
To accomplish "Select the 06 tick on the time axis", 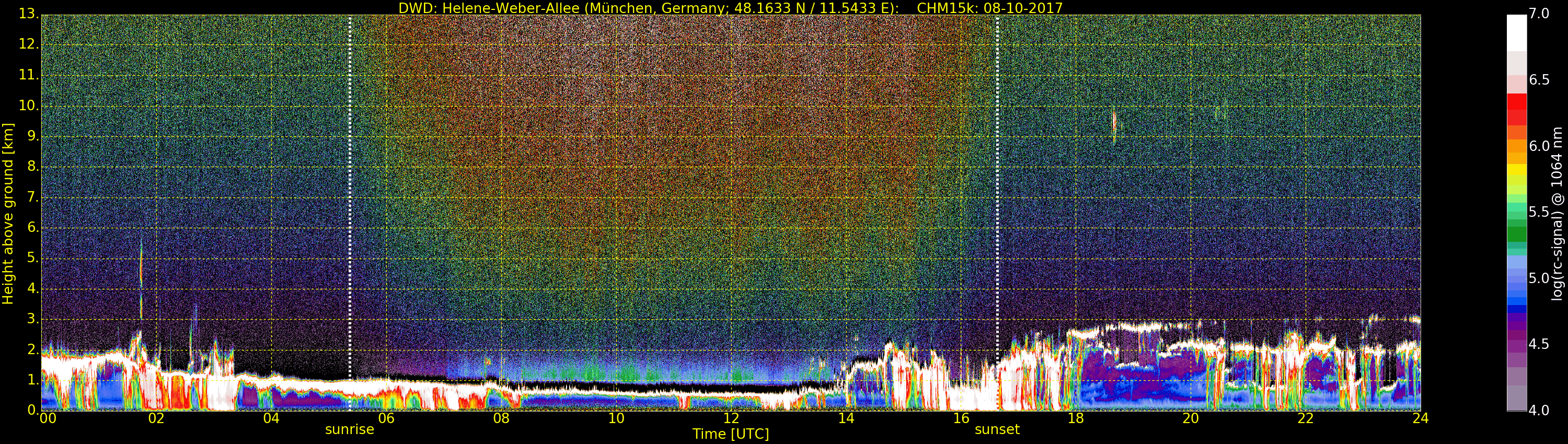I will point(387,418).
